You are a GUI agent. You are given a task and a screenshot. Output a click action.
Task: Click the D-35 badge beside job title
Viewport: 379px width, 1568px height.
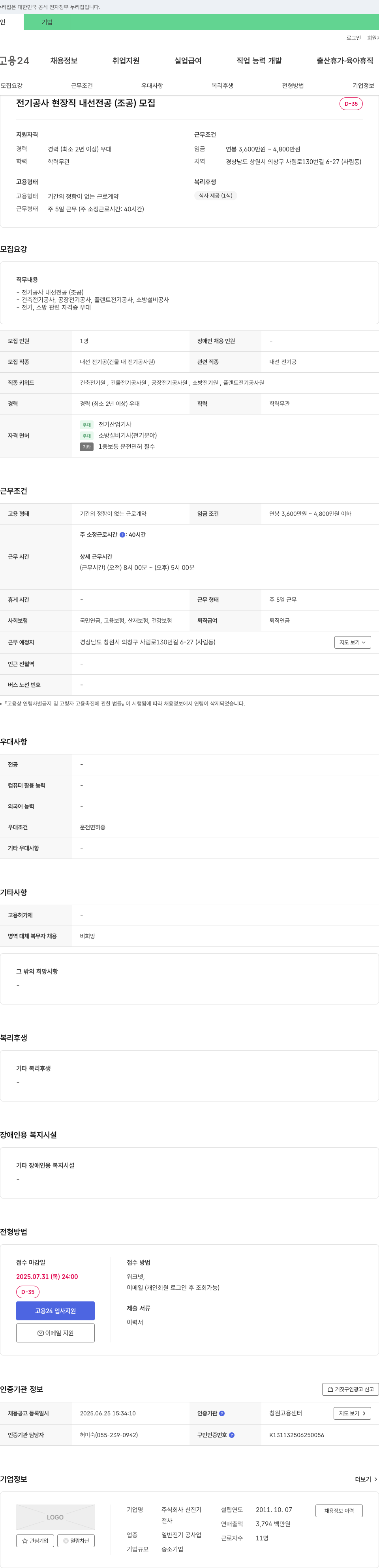tap(351, 103)
